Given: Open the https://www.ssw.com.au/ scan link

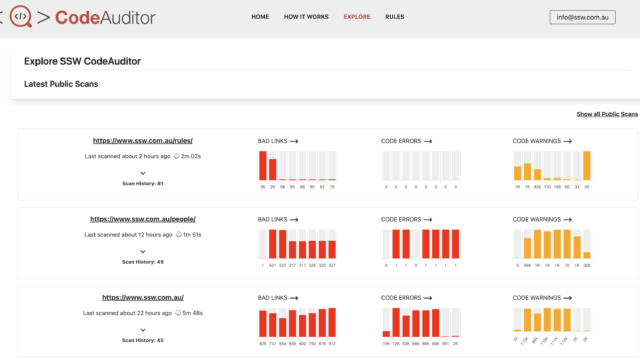Looking at the screenshot, I should coord(143,297).
